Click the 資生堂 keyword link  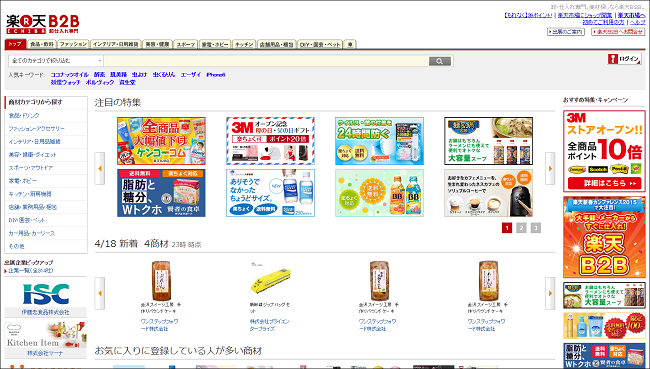click(127, 83)
